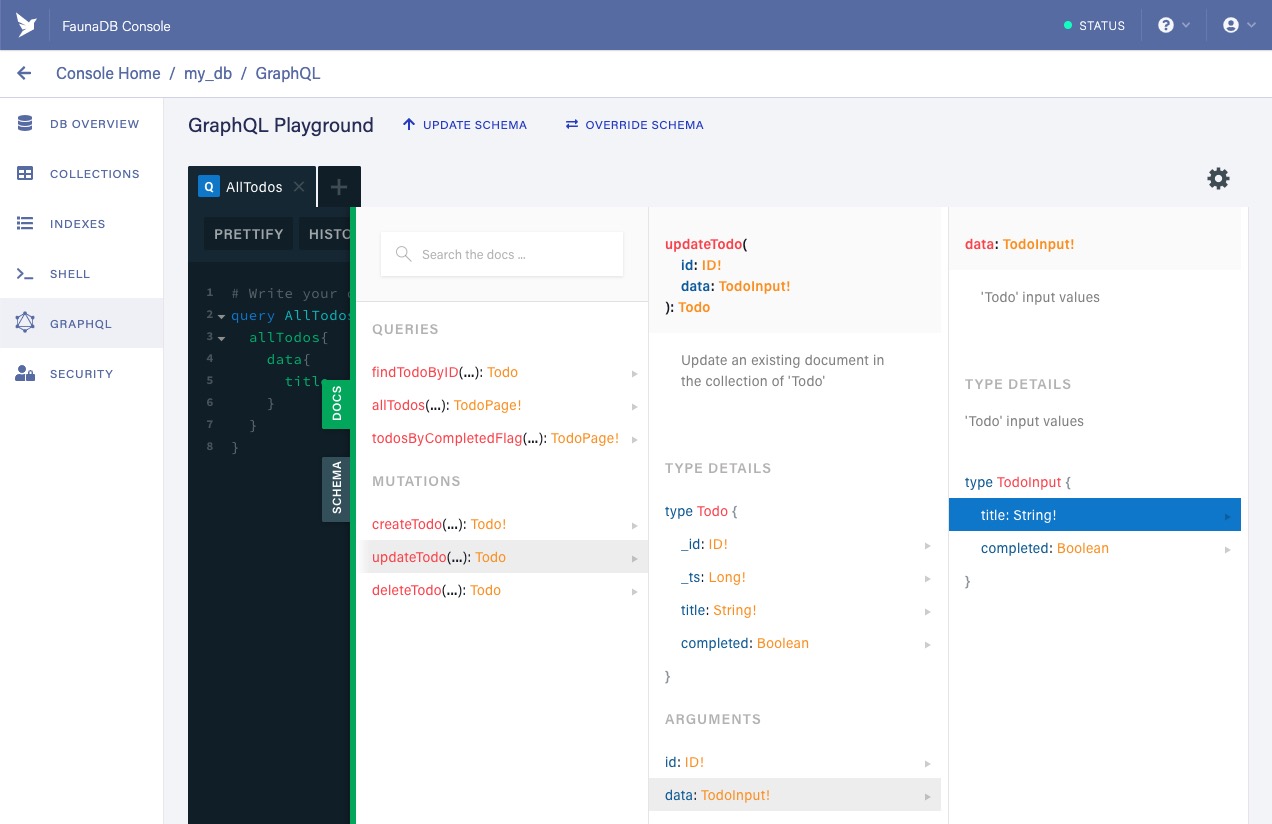Click the Collections table icon
The height and width of the screenshot is (824, 1272).
(25, 174)
